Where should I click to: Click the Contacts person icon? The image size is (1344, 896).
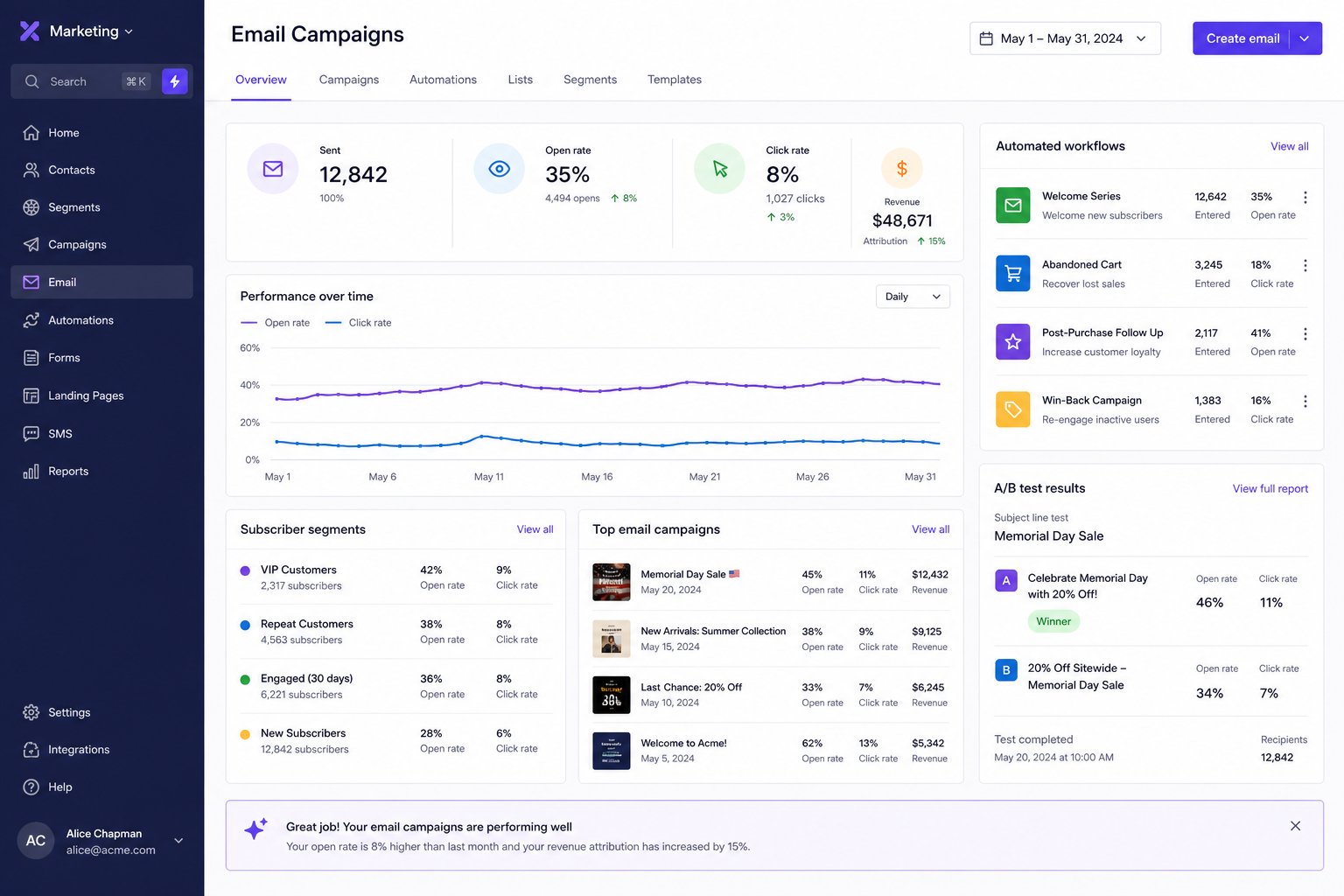pos(31,170)
